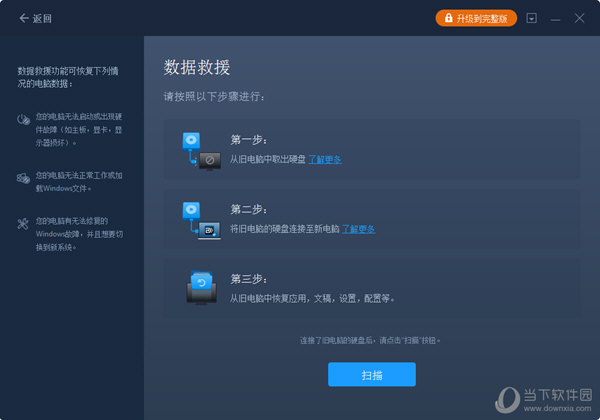Close the data rescue window
The height and width of the screenshot is (420, 600).
pyautogui.click(x=579, y=18)
